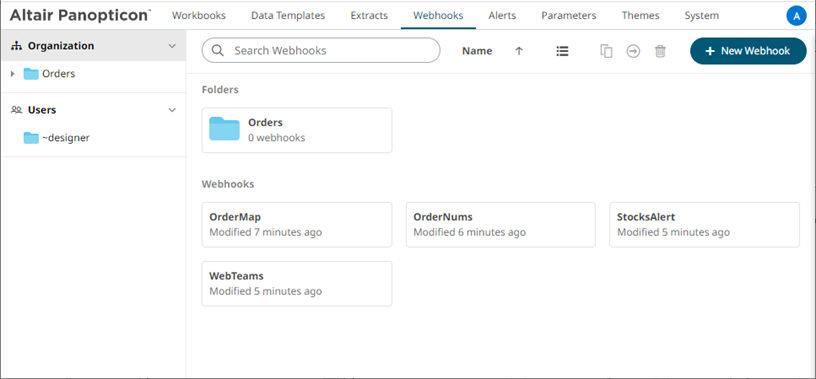
Task: Open the OrderMap webhook card
Action: [x=297, y=224]
